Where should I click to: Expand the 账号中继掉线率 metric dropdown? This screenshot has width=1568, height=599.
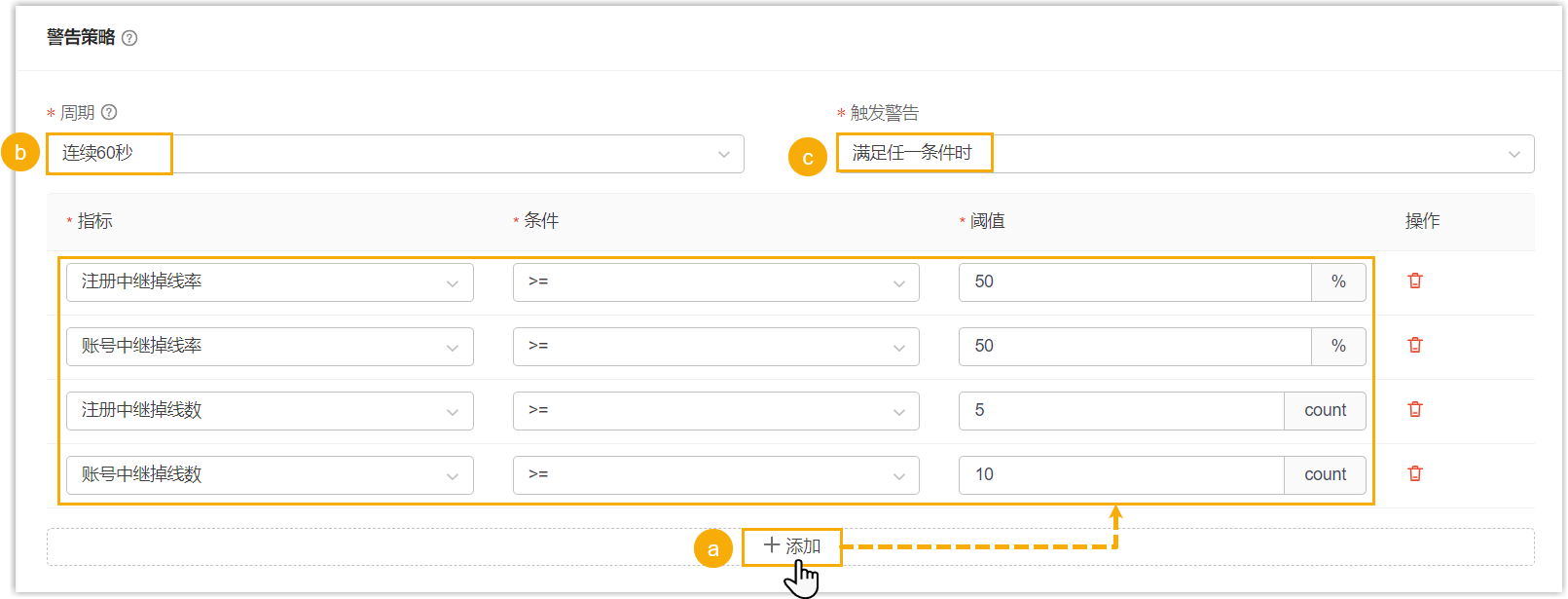270,347
